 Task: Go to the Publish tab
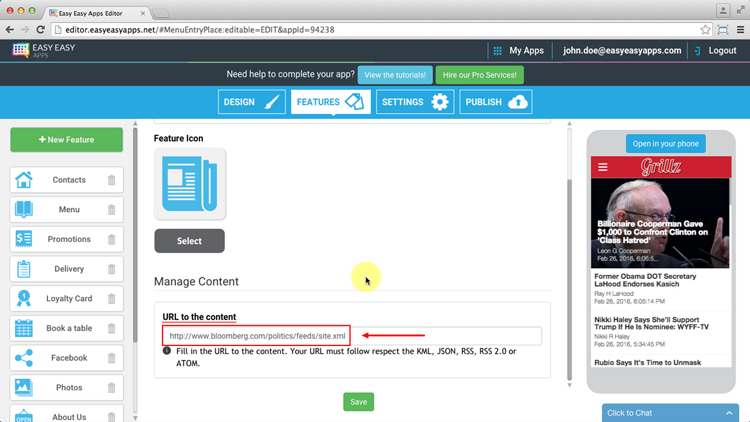click(x=496, y=102)
